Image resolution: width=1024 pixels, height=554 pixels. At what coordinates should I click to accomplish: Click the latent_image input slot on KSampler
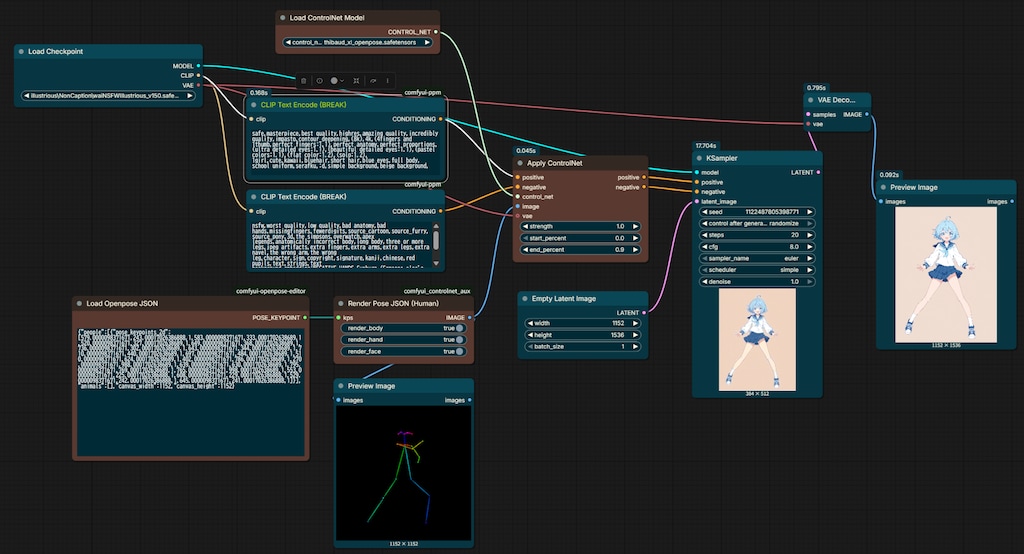click(697, 202)
